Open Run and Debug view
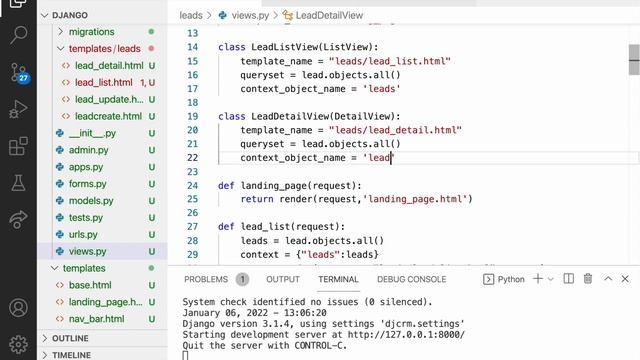Screen dimensions: 640x360 coord(18,109)
